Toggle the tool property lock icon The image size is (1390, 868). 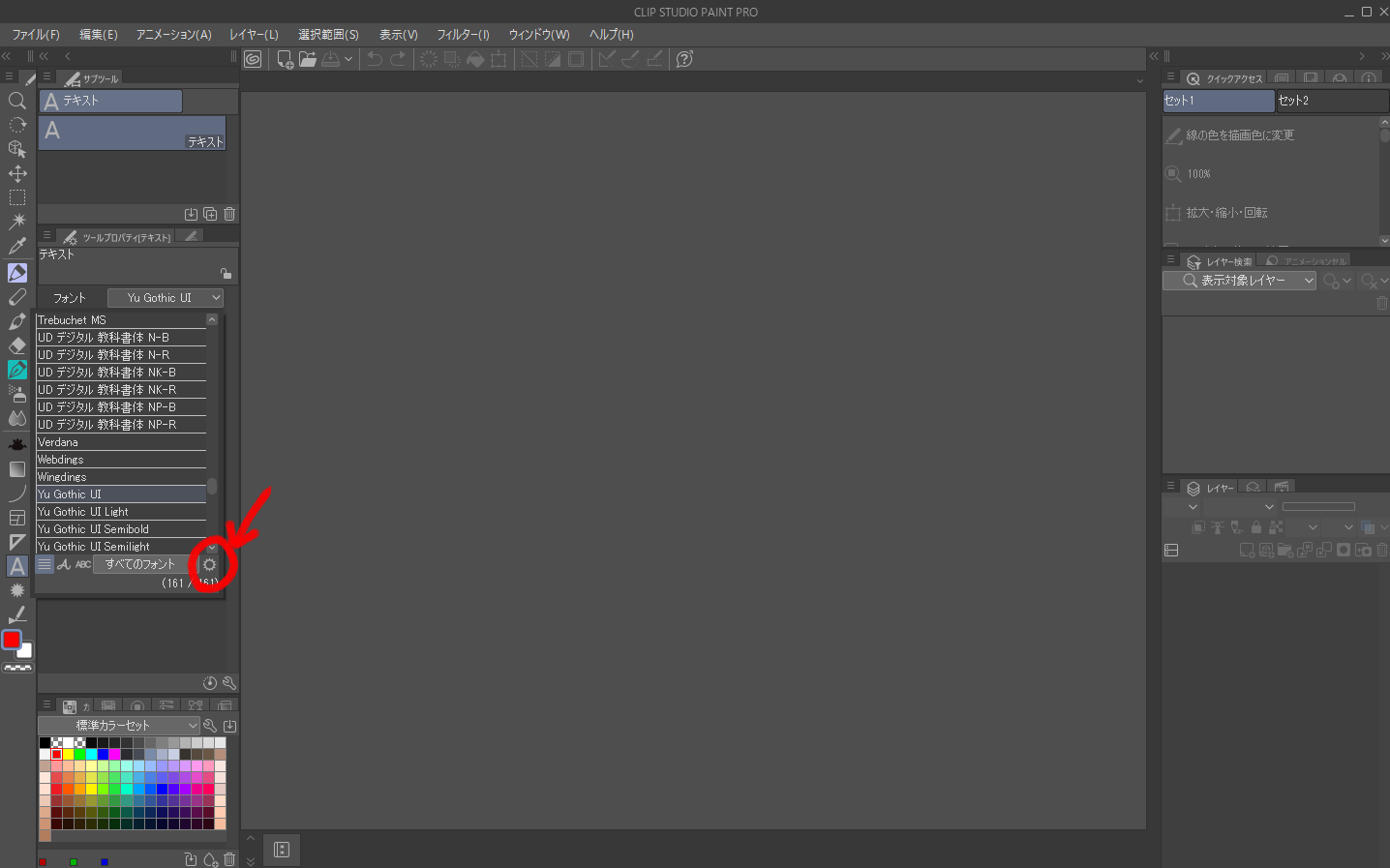click(x=226, y=274)
